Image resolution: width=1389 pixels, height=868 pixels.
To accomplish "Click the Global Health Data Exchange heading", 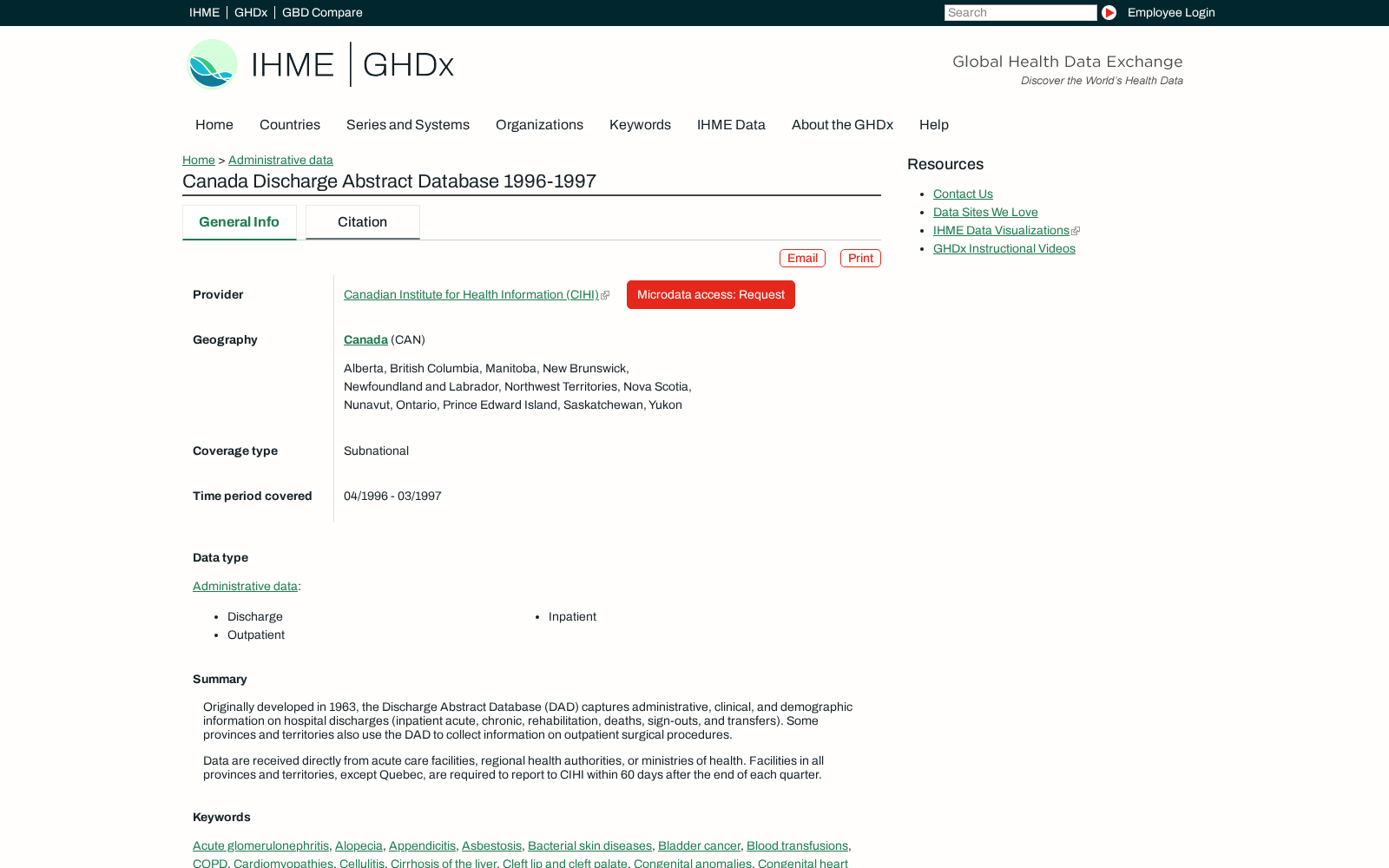I will pos(1068,62).
